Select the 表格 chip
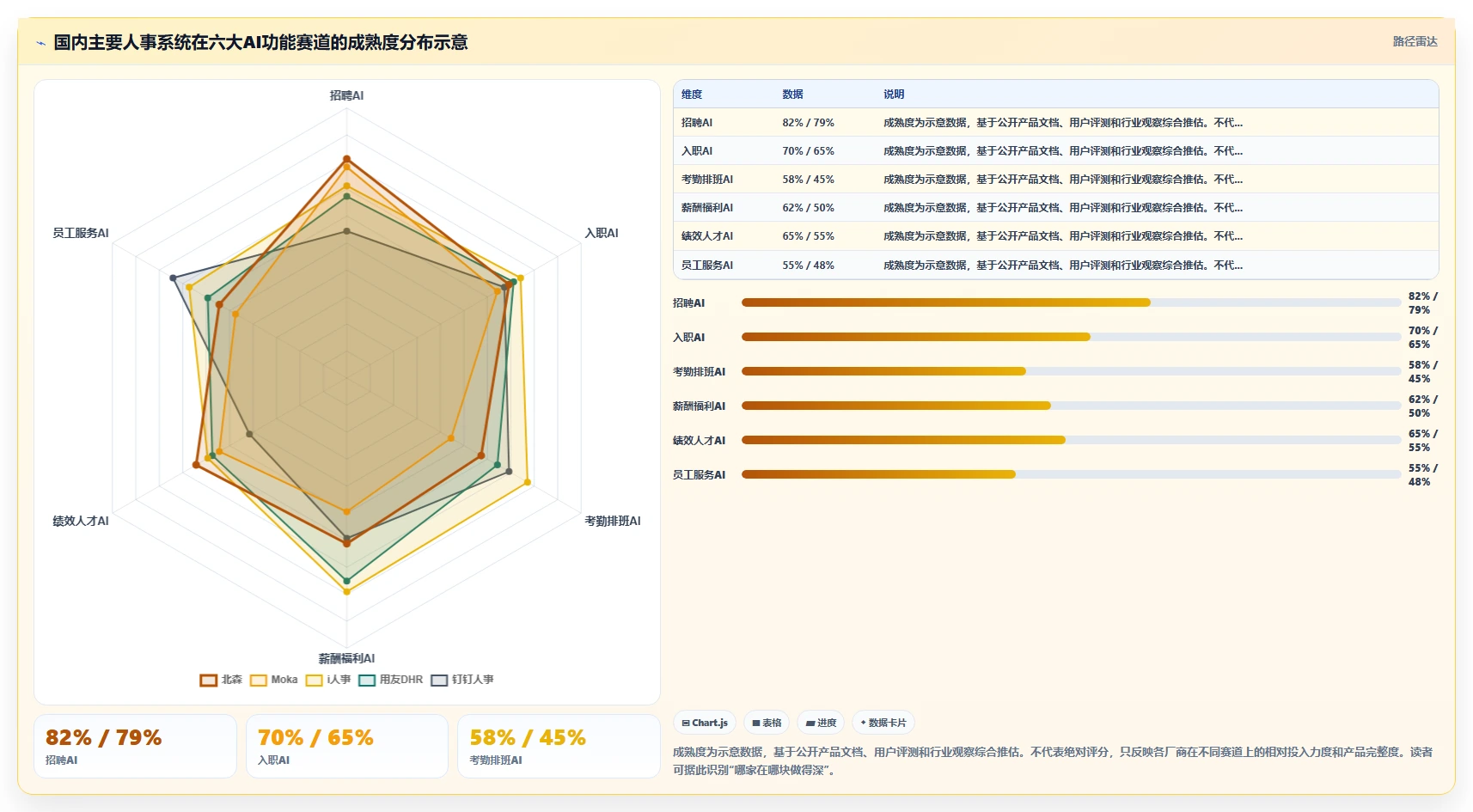The height and width of the screenshot is (812, 1473). tap(767, 723)
